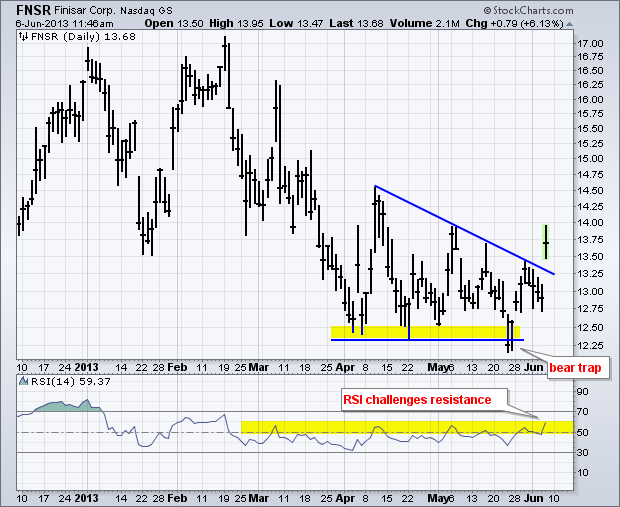Click the May label on price chart axis
620x507 pixels.
[438, 367]
